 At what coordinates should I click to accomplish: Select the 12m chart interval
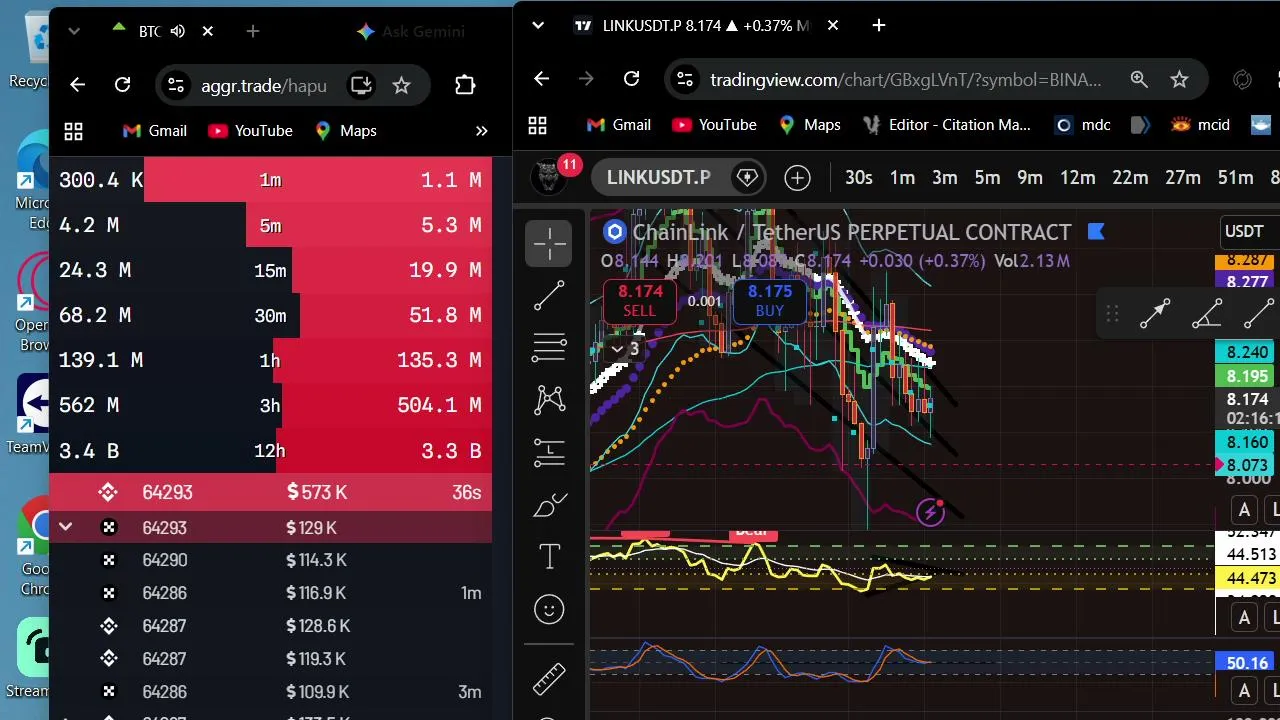click(1077, 178)
